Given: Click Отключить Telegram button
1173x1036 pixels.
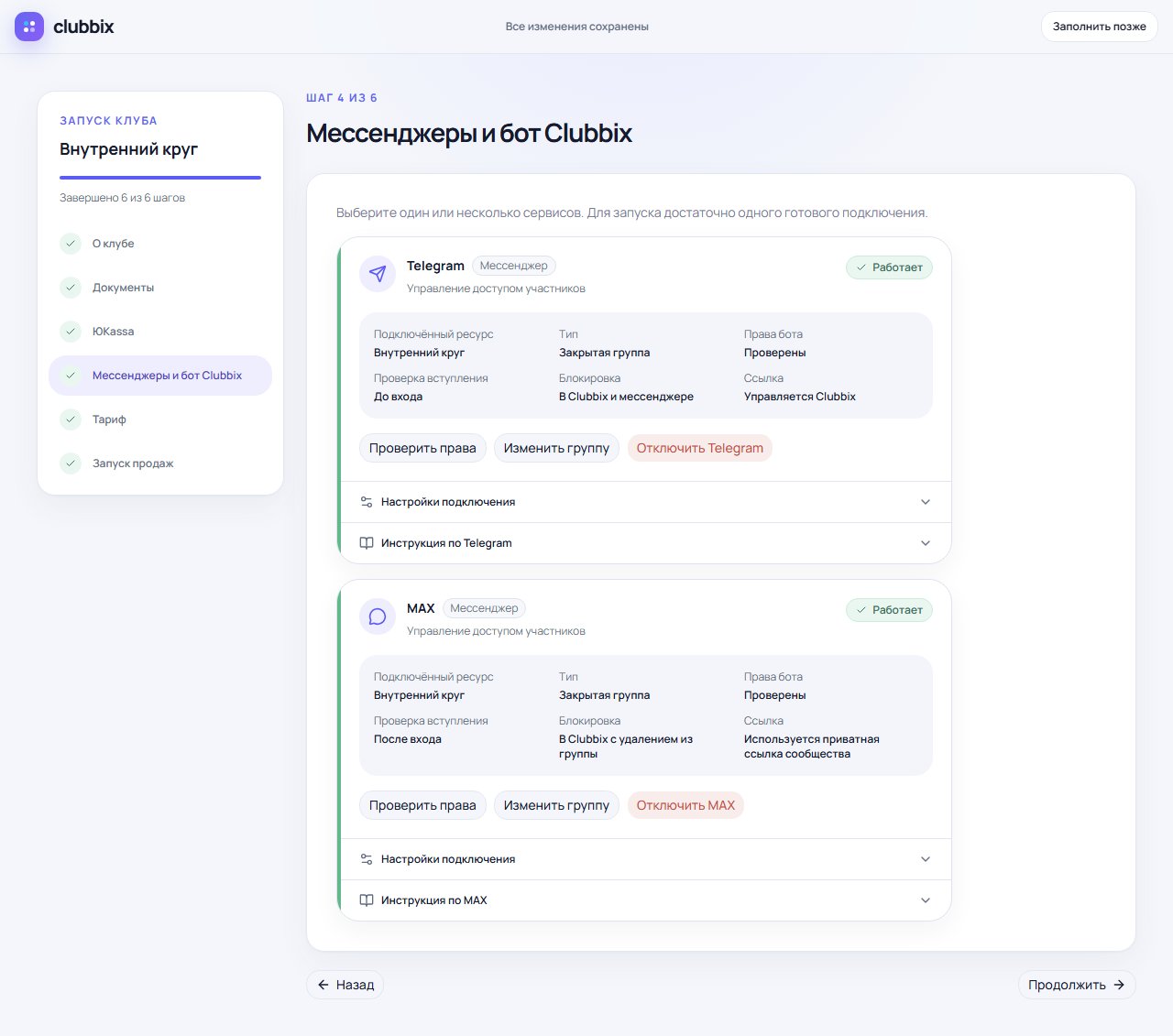Looking at the screenshot, I should click(x=700, y=448).
